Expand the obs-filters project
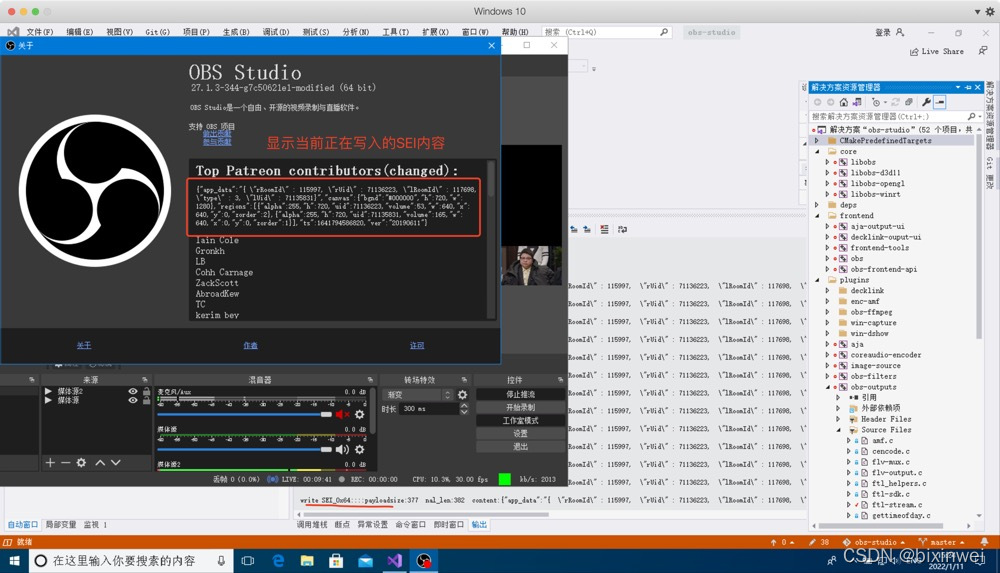1000x573 pixels. 827,376
